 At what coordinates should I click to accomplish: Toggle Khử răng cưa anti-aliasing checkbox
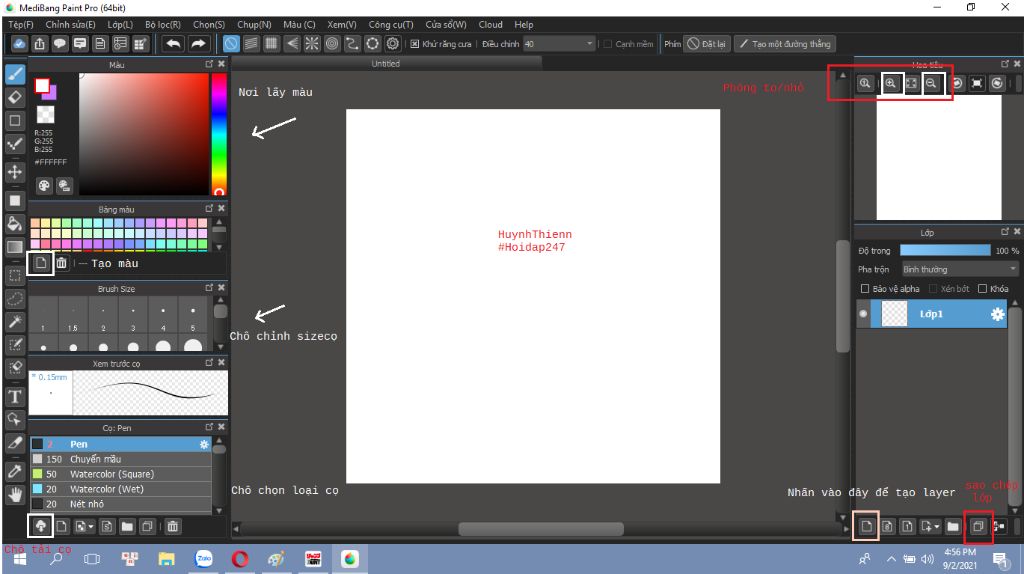pyautogui.click(x=415, y=44)
